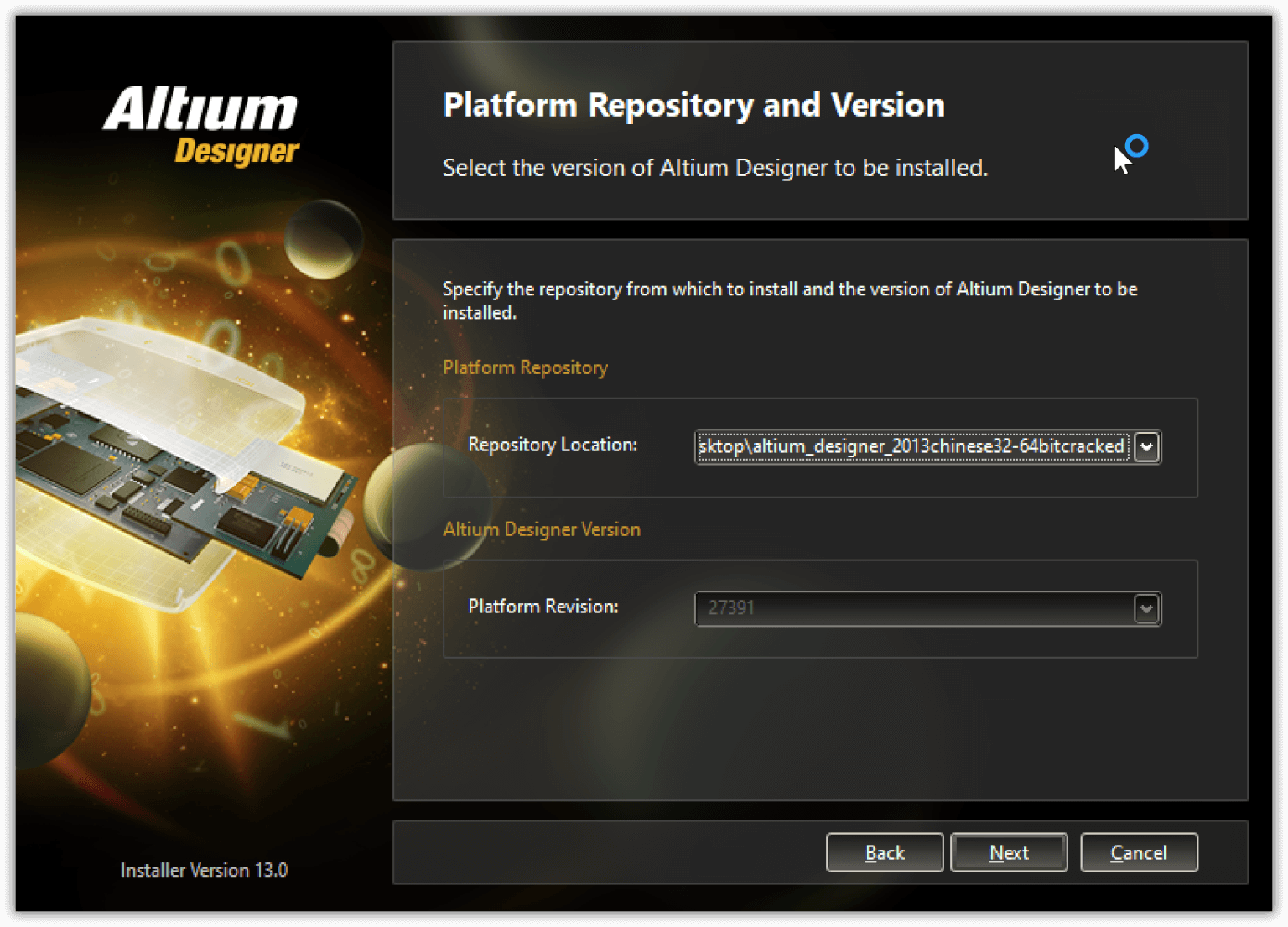Click the 'Repository Location:' label

[x=553, y=445]
